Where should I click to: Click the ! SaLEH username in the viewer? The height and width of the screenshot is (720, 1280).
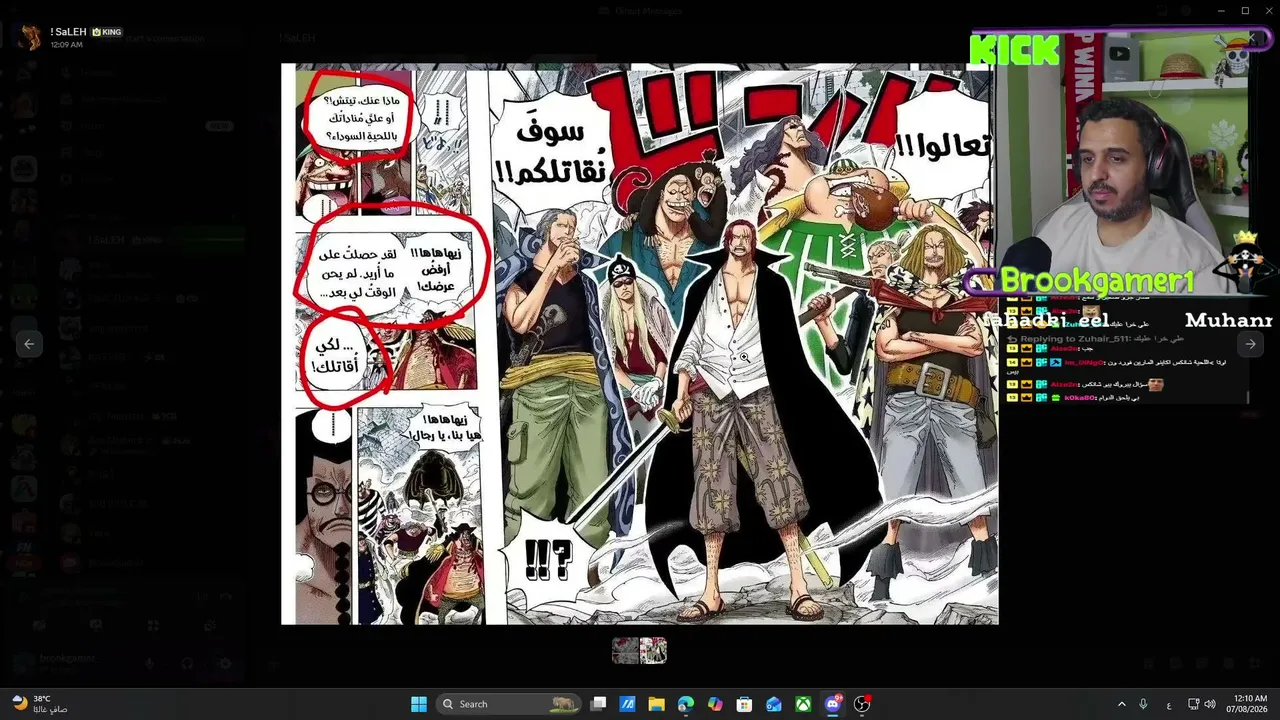click(x=68, y=31)
